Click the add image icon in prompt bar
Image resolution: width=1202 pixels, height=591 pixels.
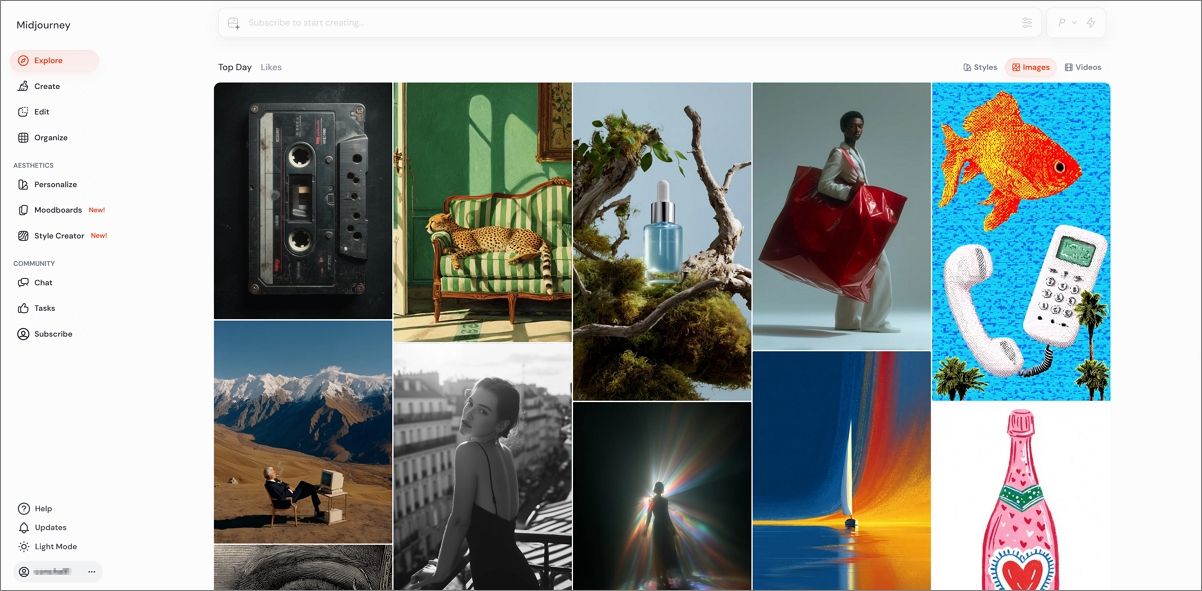(x=234, y=23)
